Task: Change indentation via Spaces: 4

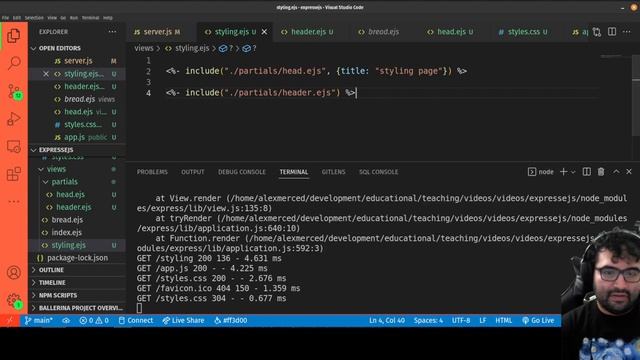Action: [428, 320]
